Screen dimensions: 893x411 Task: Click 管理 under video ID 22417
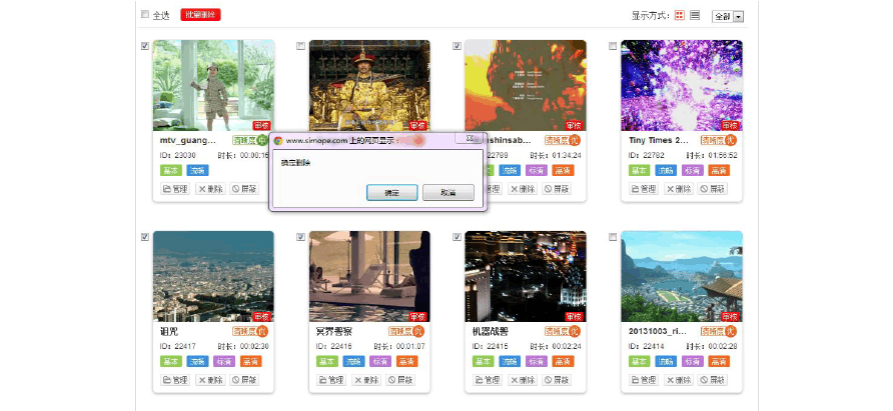point(175,380)
